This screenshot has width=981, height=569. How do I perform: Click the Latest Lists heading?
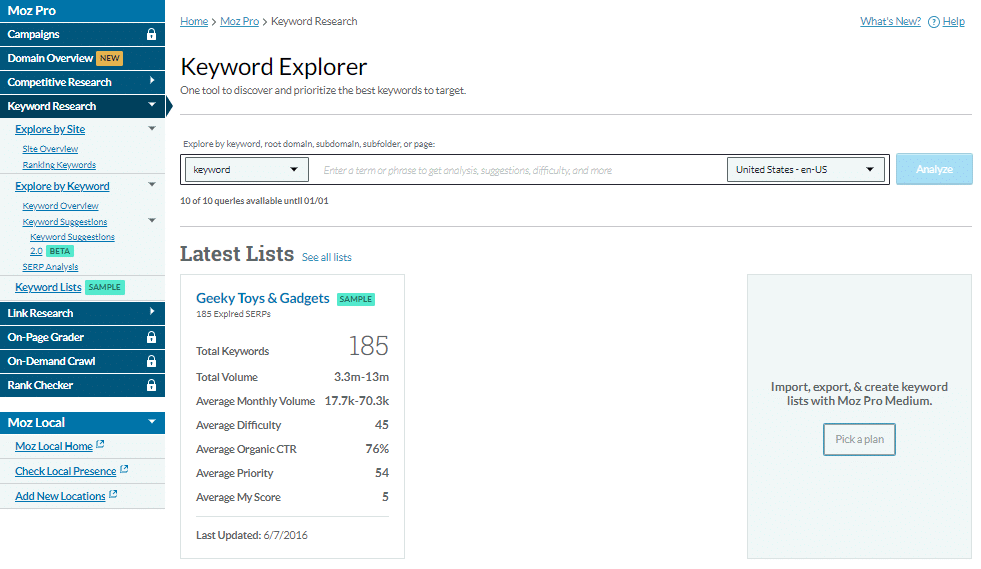pyautogui.click(x=237, y=254)
